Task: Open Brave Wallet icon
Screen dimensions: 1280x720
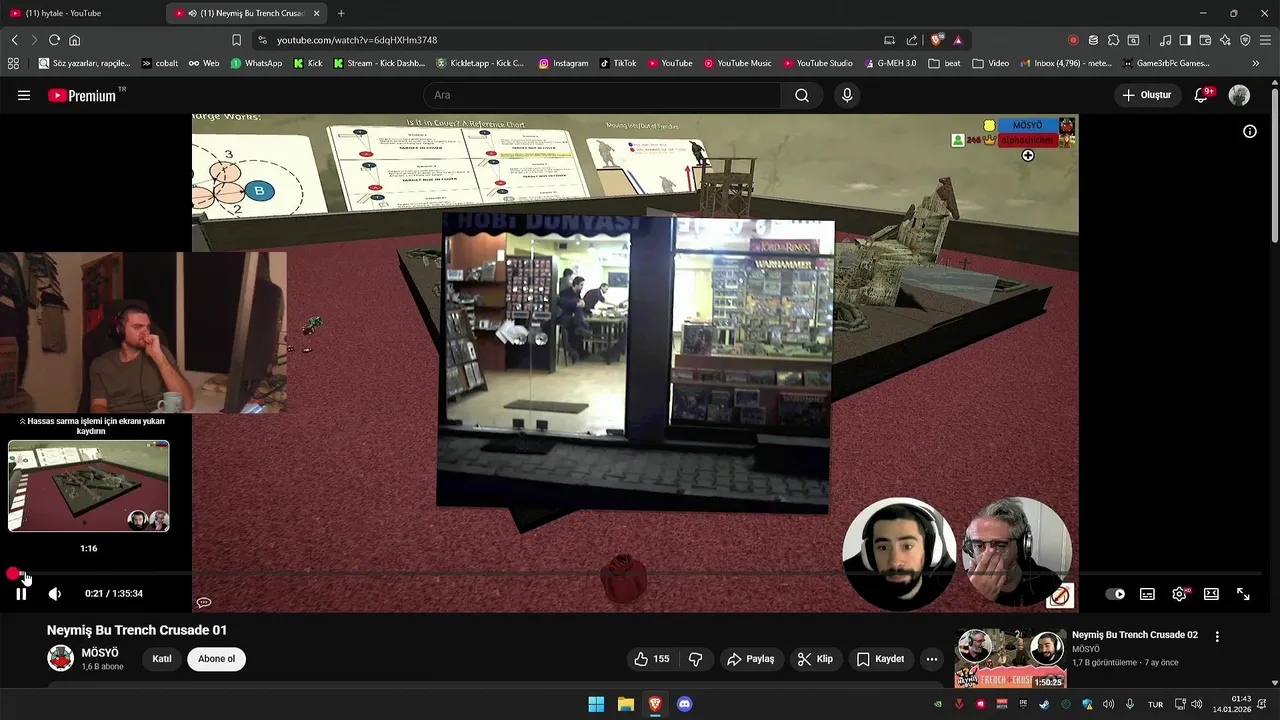Action: tap(1205, 40)
